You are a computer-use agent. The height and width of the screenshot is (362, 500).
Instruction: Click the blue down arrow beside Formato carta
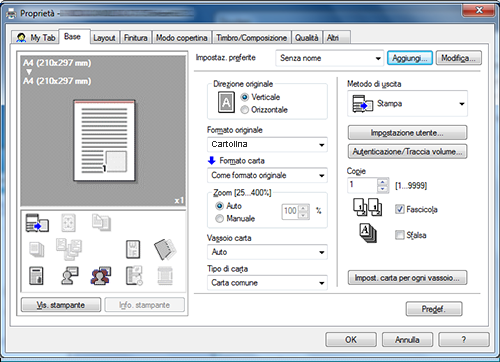[x=212, y=161]
